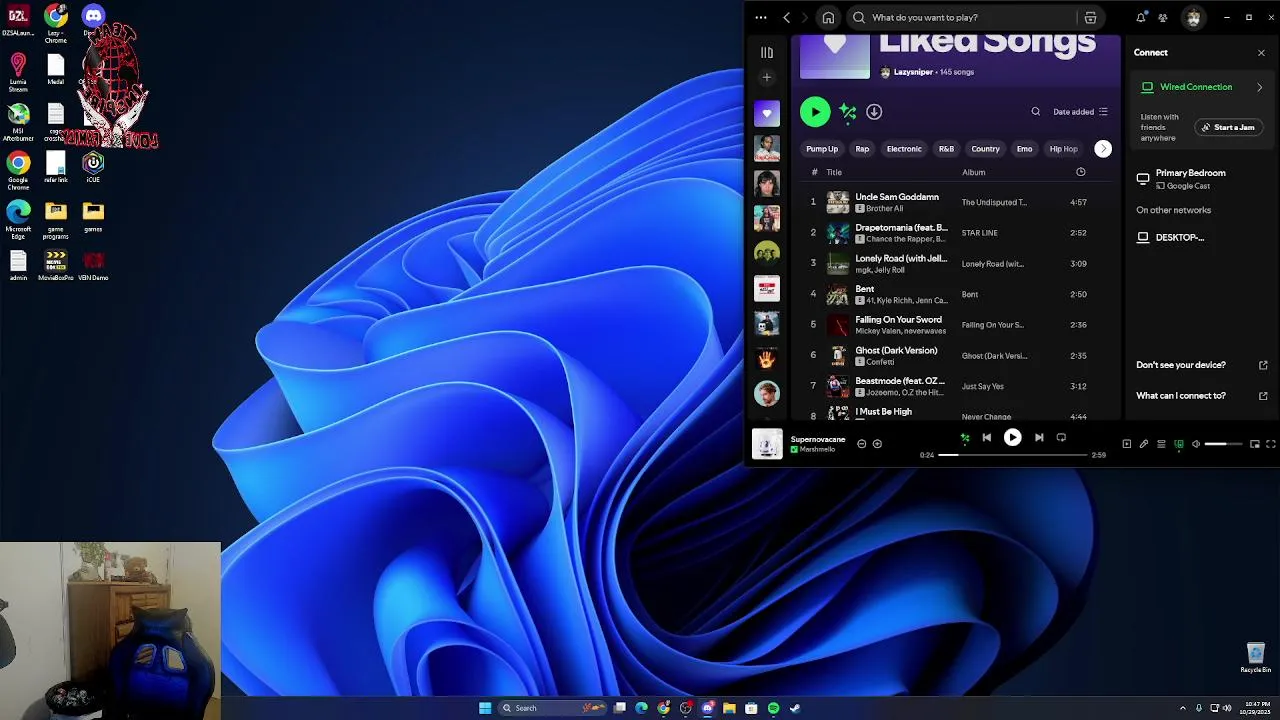Toggle shuffle in the player bar
The width and height of the screenshot is (1280, 720).
[x=965, y=437]
